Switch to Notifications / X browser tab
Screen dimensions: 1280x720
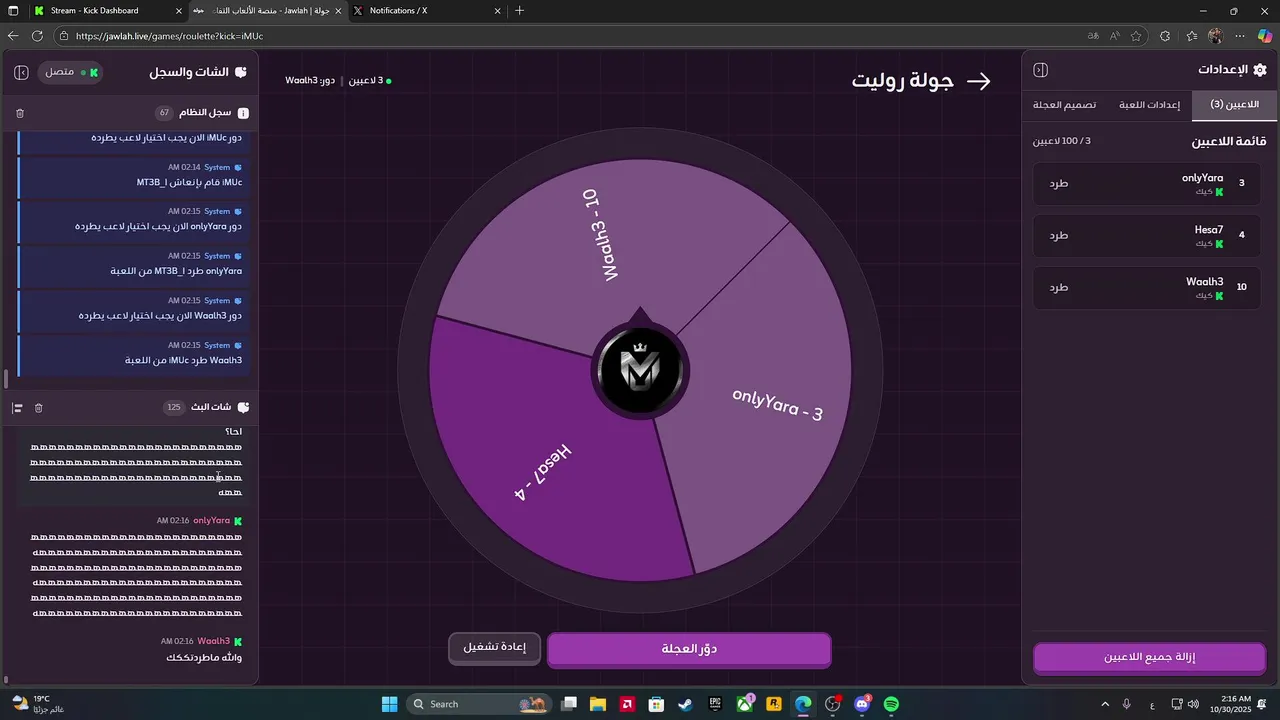tap(426, 11)
